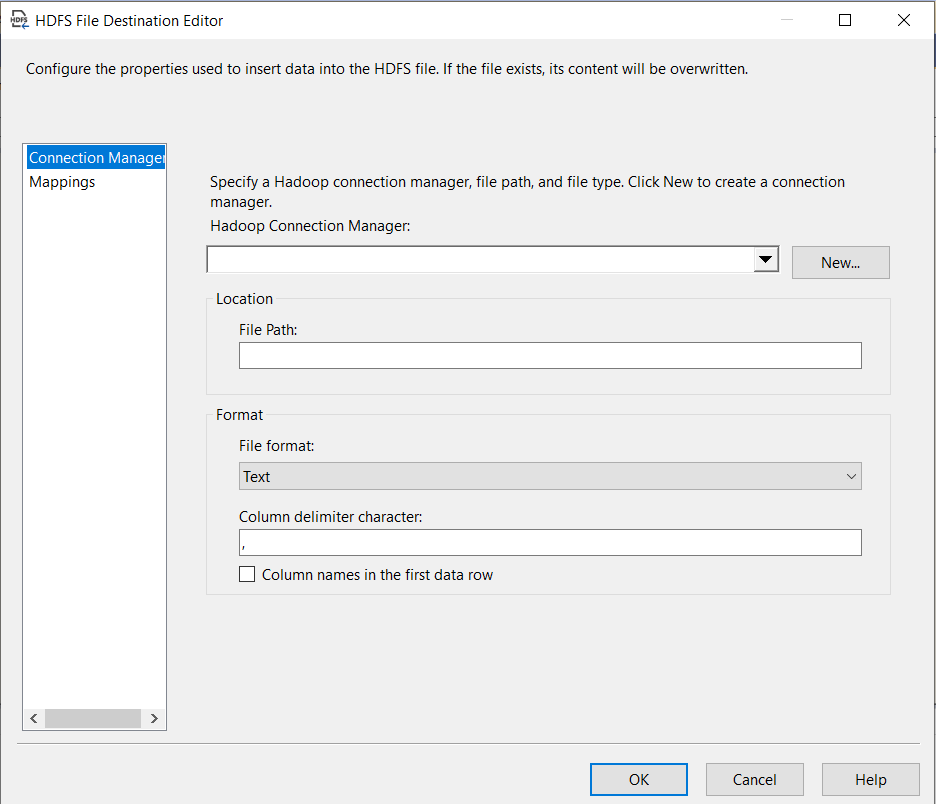Close the HDFS File Destination Editor
Image resolution: width=936 pixels, height=804 pixels.
(904, 20)
